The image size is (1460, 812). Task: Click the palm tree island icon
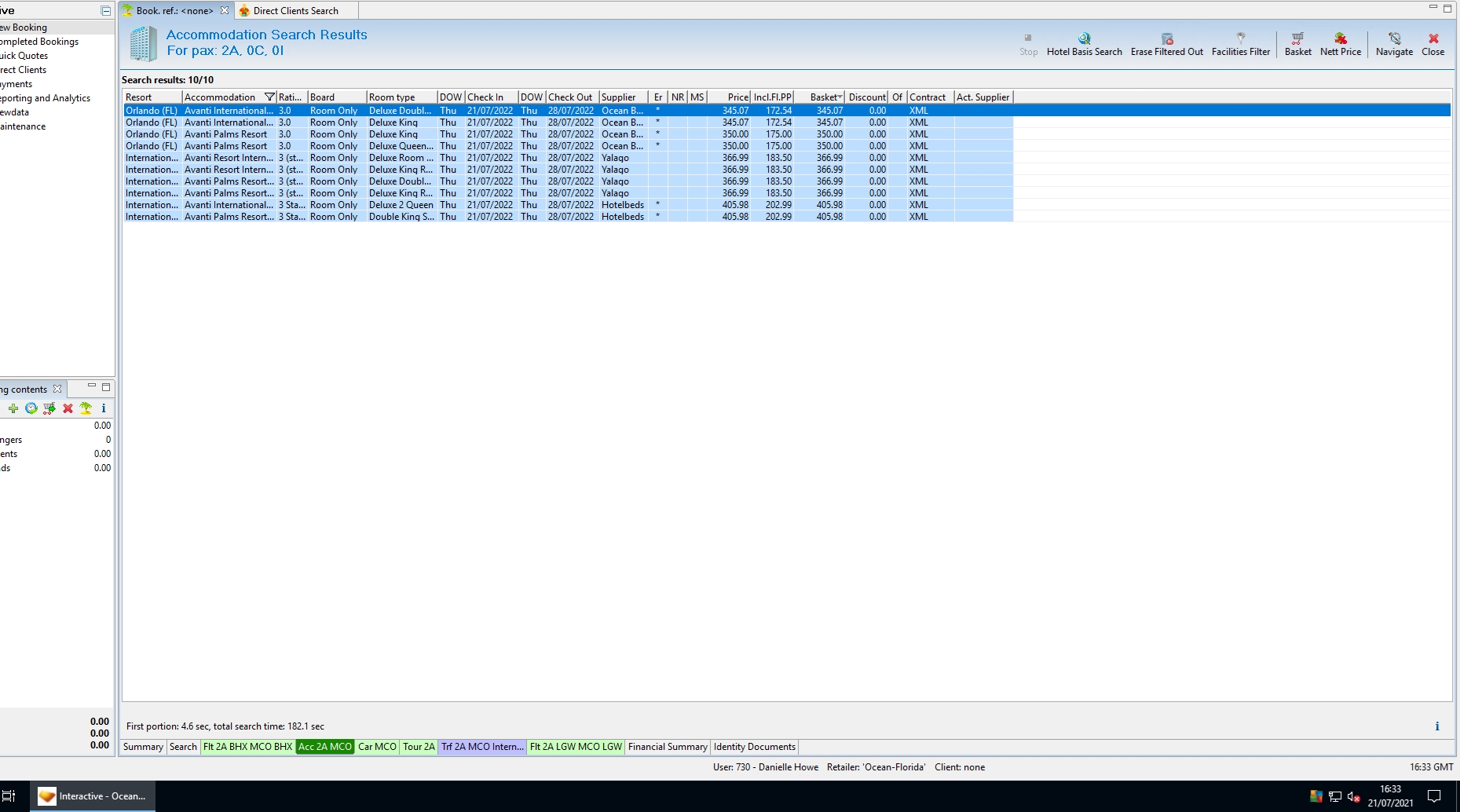(86, 408)
